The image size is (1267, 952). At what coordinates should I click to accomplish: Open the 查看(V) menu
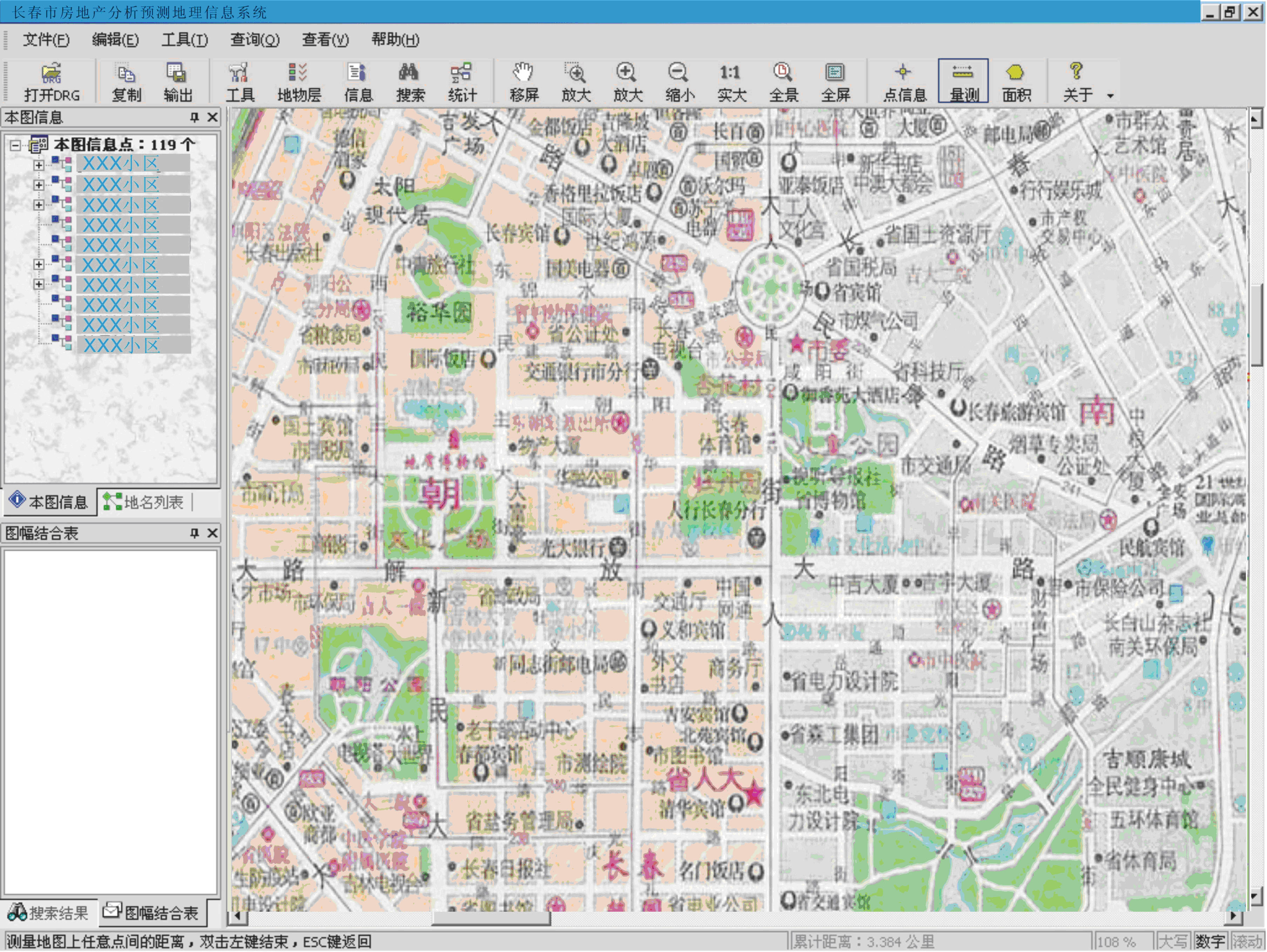(325, 40)
